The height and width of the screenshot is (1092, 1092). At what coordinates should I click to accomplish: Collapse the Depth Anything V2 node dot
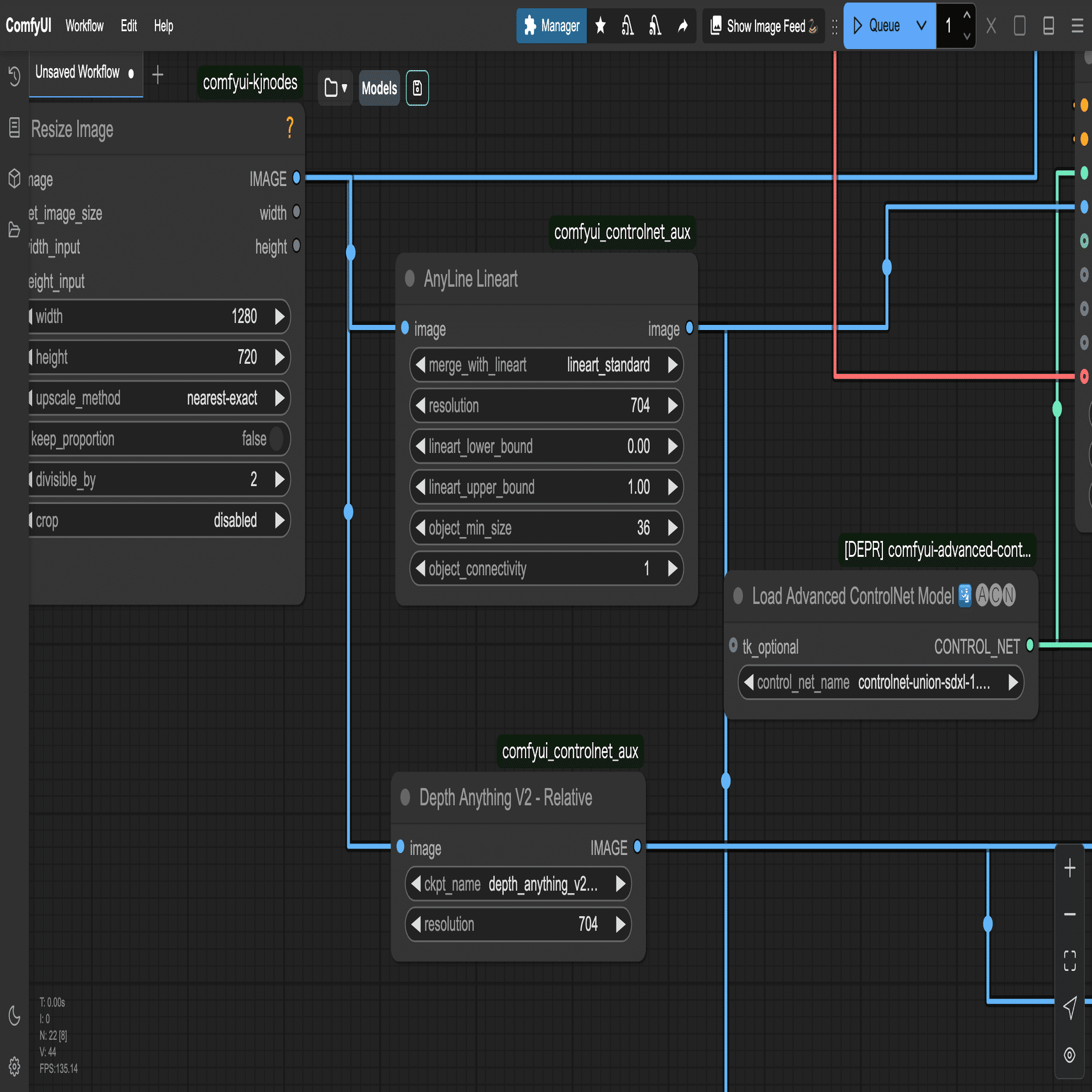click(405, 797)
